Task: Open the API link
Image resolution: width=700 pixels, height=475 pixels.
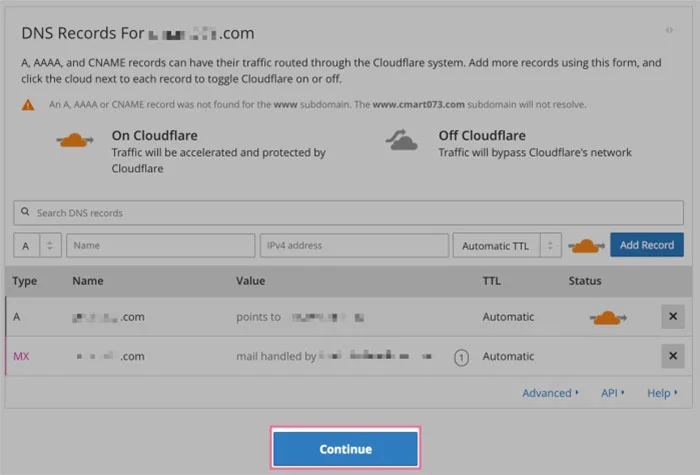Action: (x=612, y=393)
